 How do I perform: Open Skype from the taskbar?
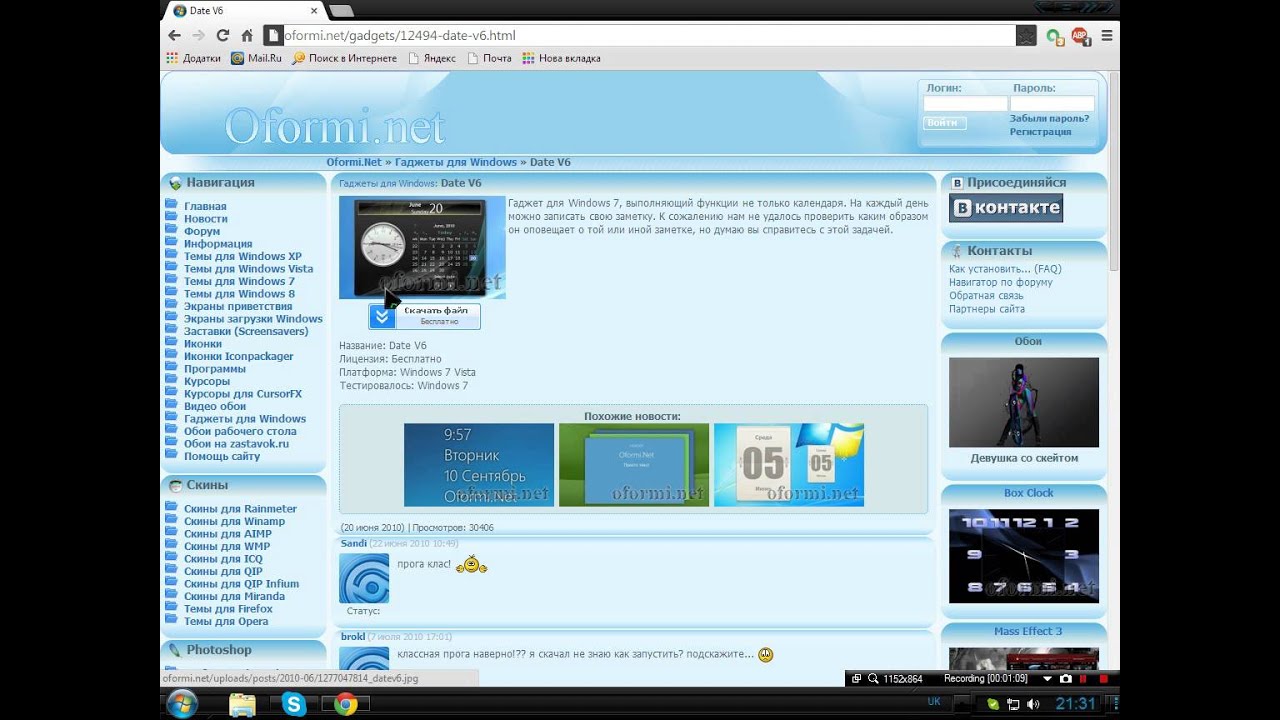[294, 705]
